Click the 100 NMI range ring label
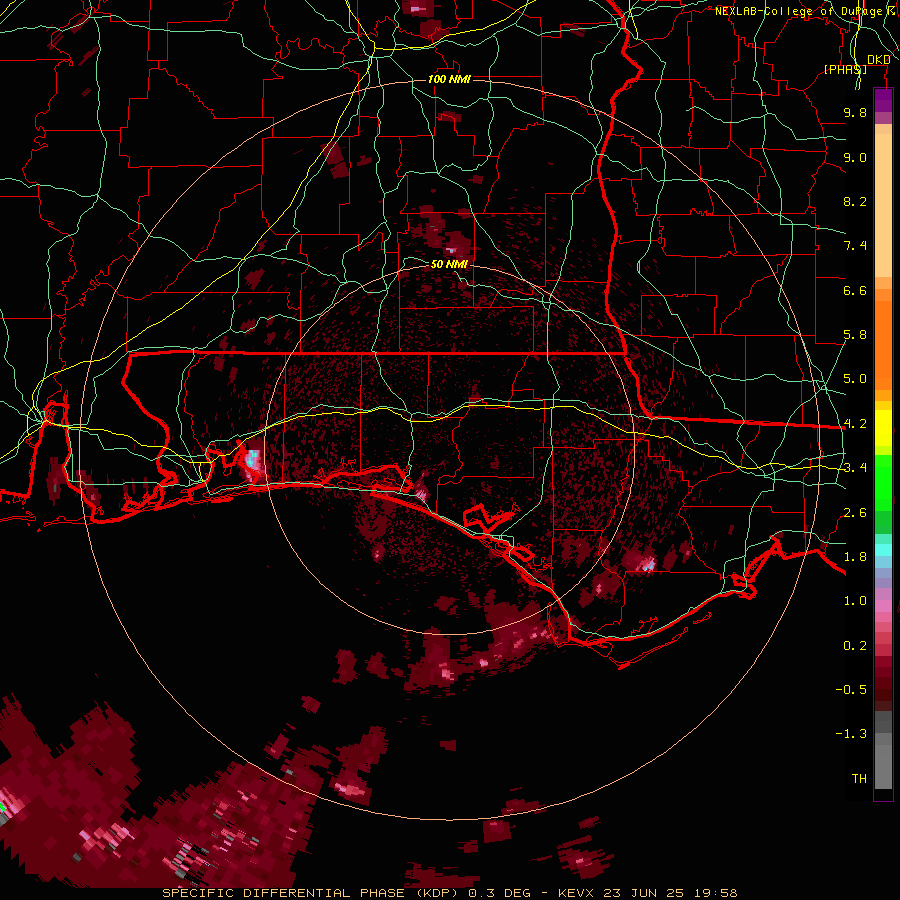The width and height of the screenshot is (900, 900). (449, 79)
